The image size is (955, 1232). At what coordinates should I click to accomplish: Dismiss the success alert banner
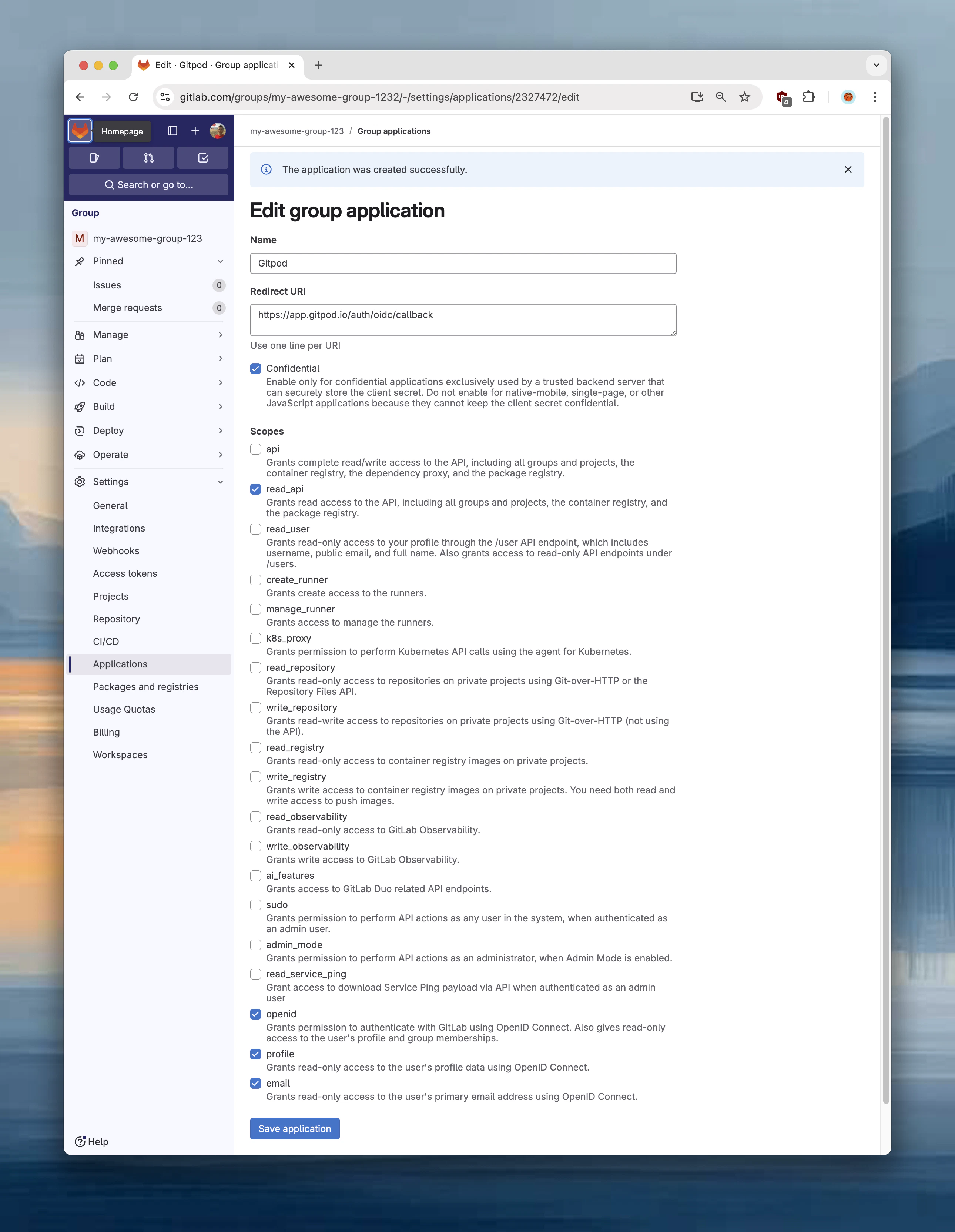click(848, 169)
